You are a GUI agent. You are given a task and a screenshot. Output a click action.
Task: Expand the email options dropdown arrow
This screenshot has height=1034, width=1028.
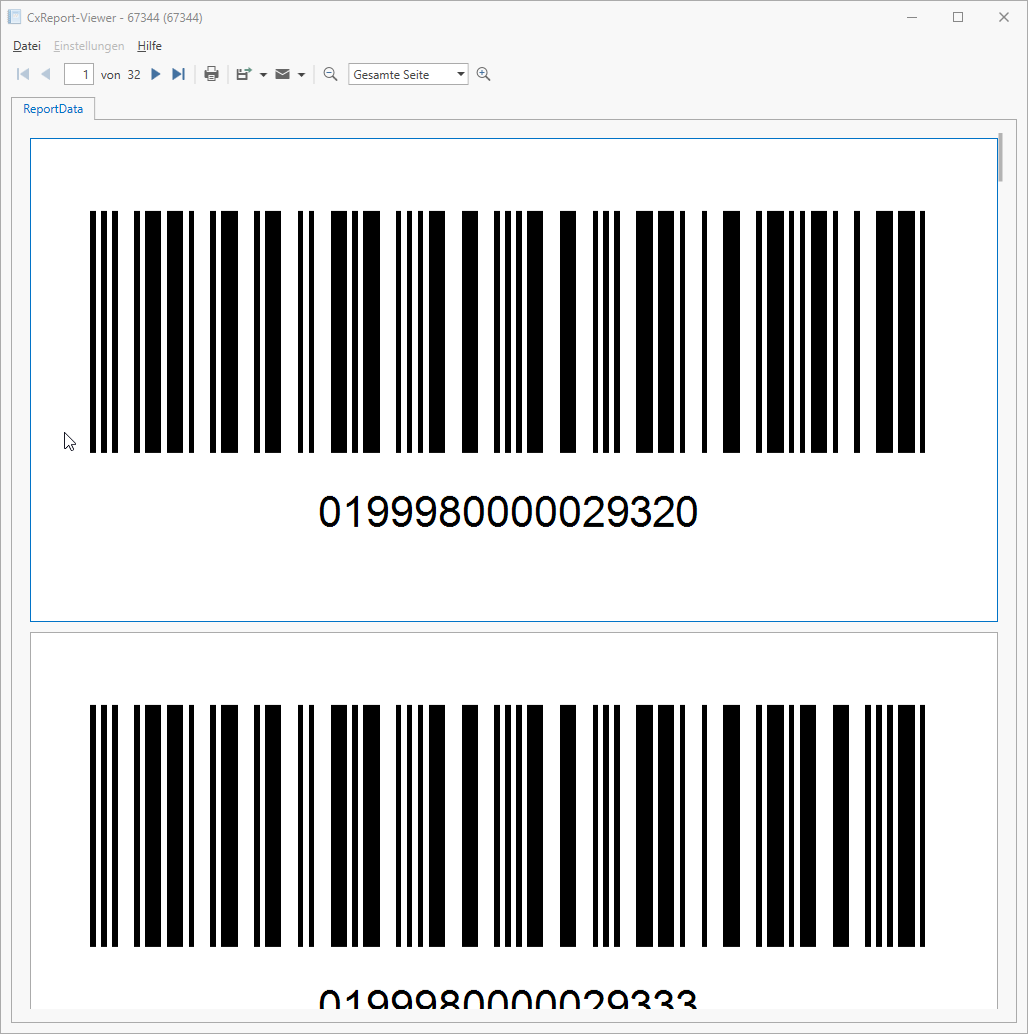pos(301,75)
